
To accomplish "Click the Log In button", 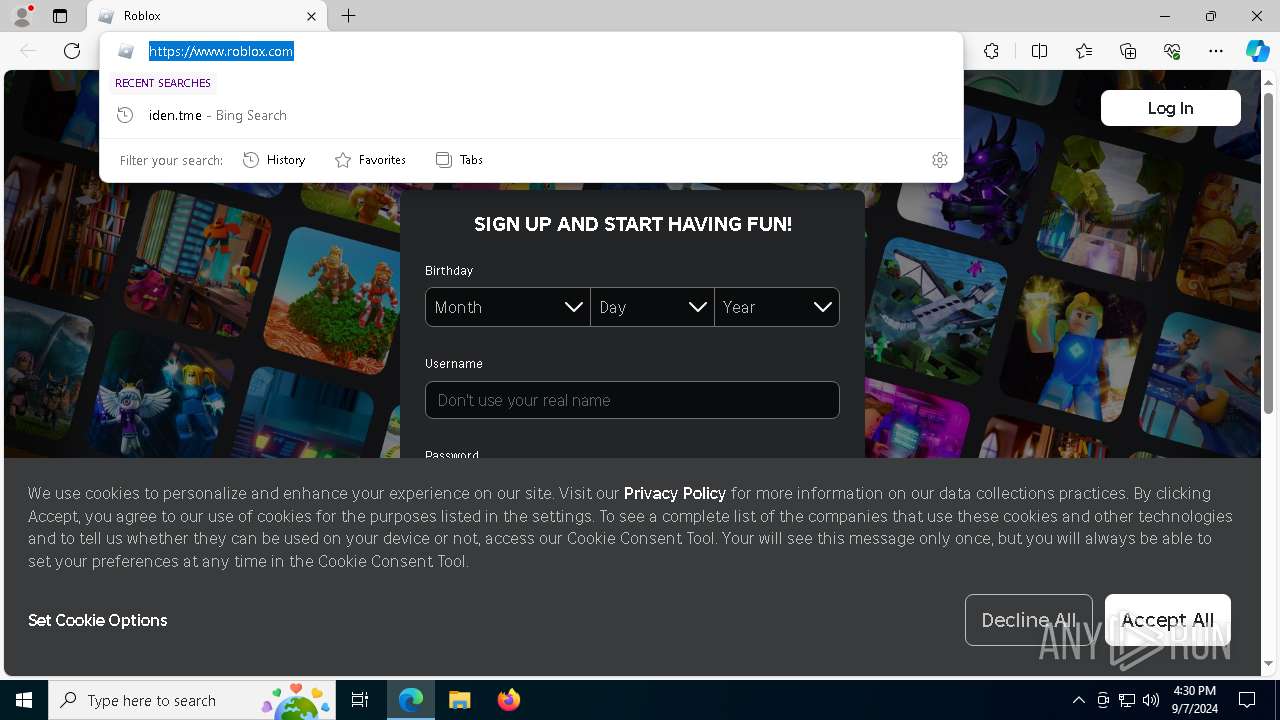I will (x=1170, y=108).
